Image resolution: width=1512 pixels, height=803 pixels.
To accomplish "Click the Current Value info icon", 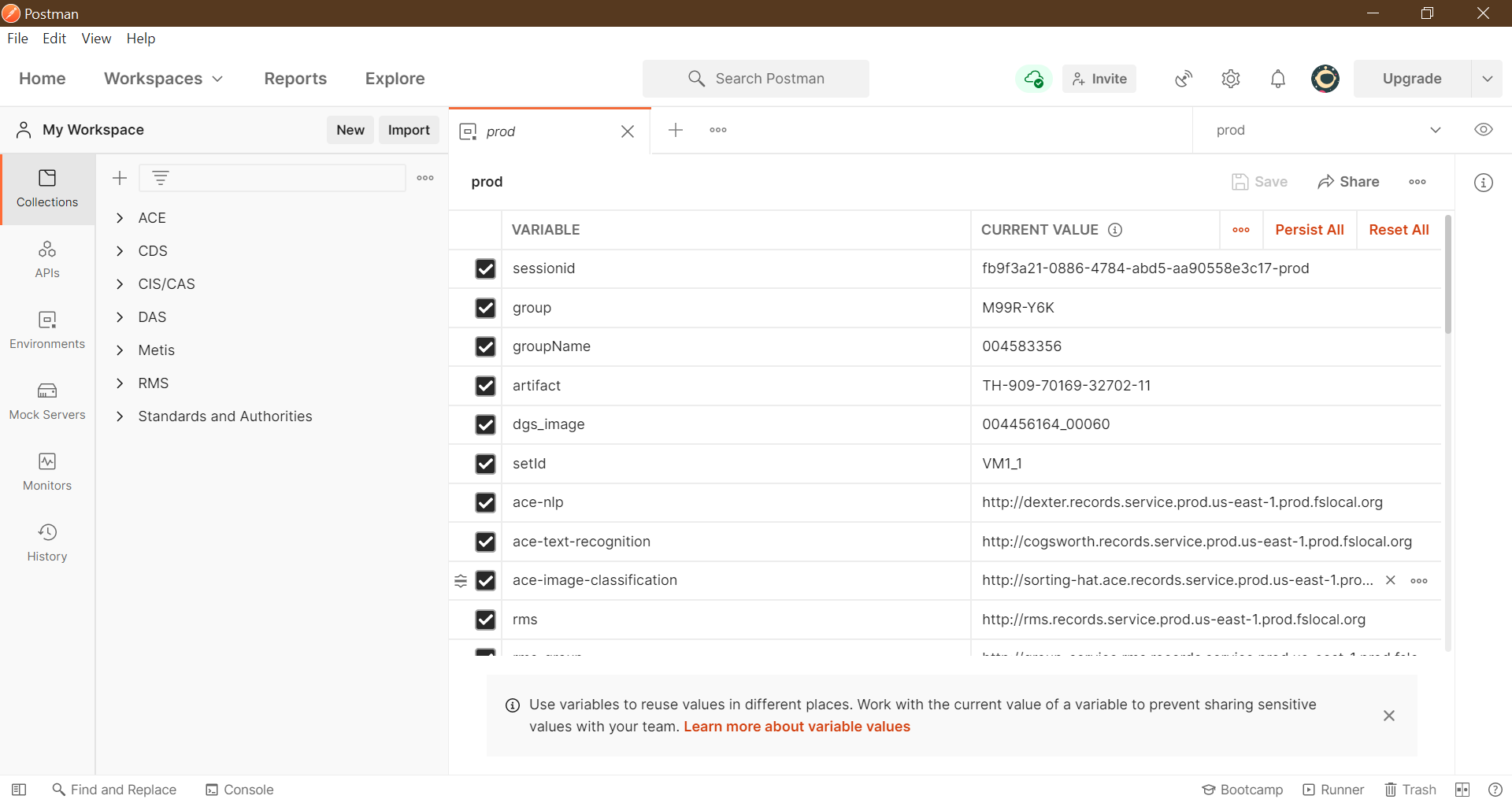I will click(x=1115, y=230).
